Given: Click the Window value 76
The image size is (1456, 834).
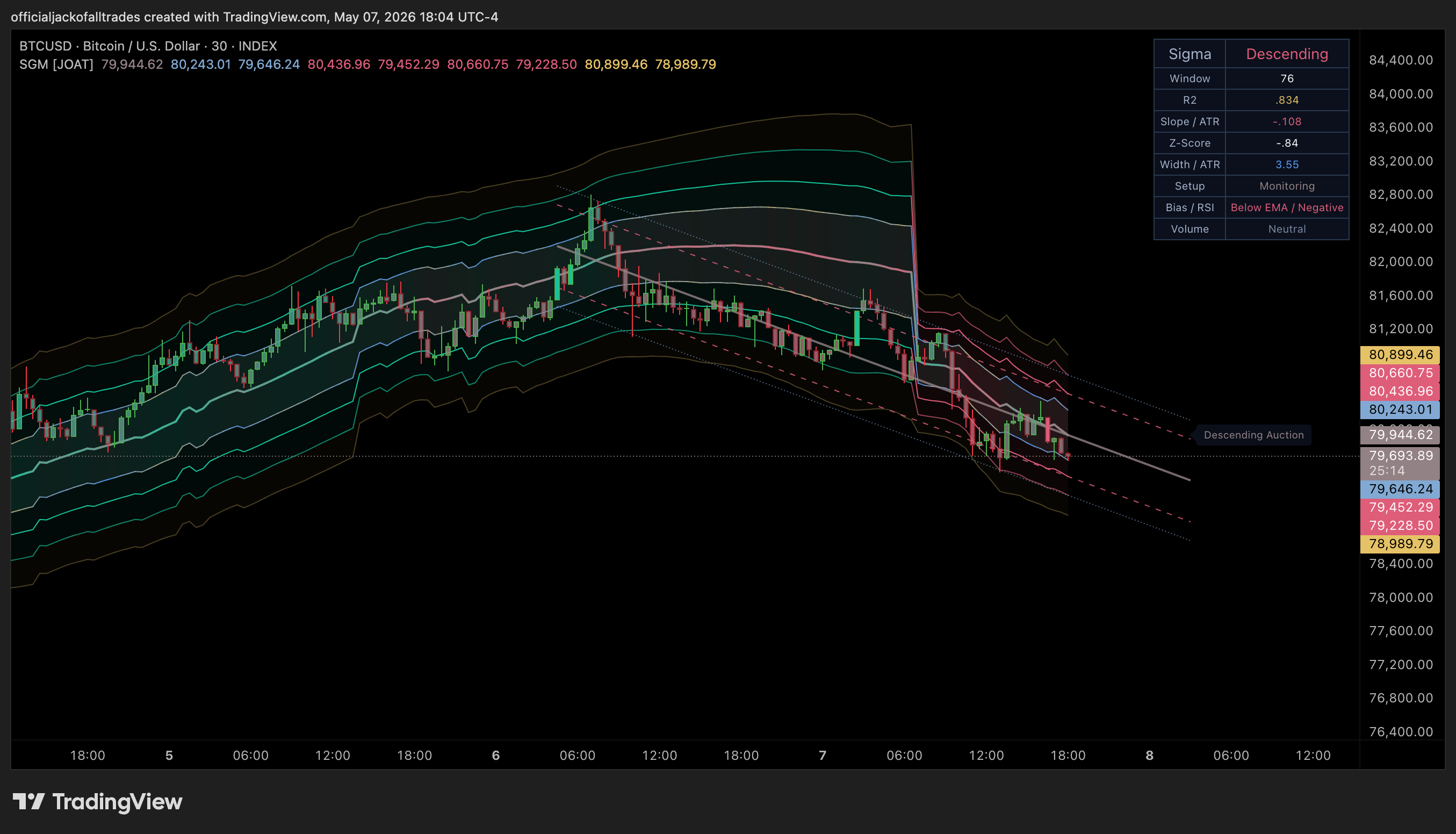Looking at the screenshot, I should click(x=1287, y=78).
